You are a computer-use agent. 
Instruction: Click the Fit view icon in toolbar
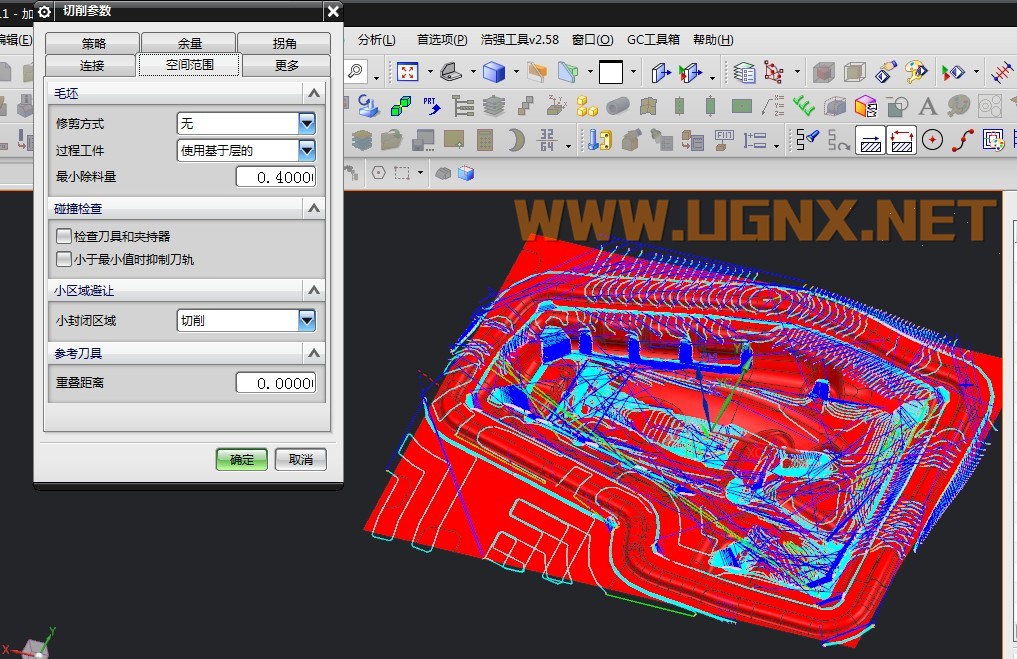[407, 72]
